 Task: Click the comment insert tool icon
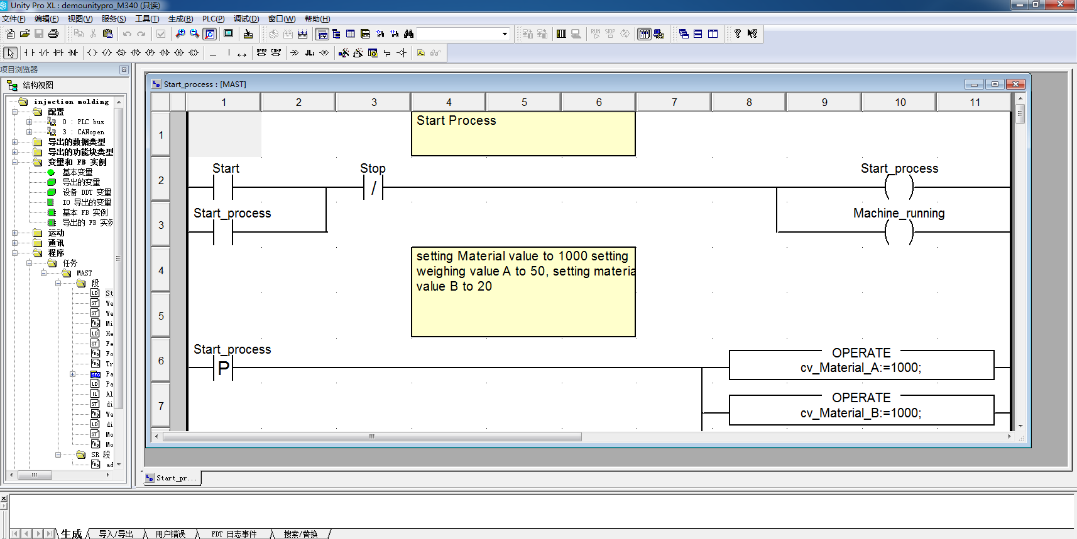click(x=420, y=52)
